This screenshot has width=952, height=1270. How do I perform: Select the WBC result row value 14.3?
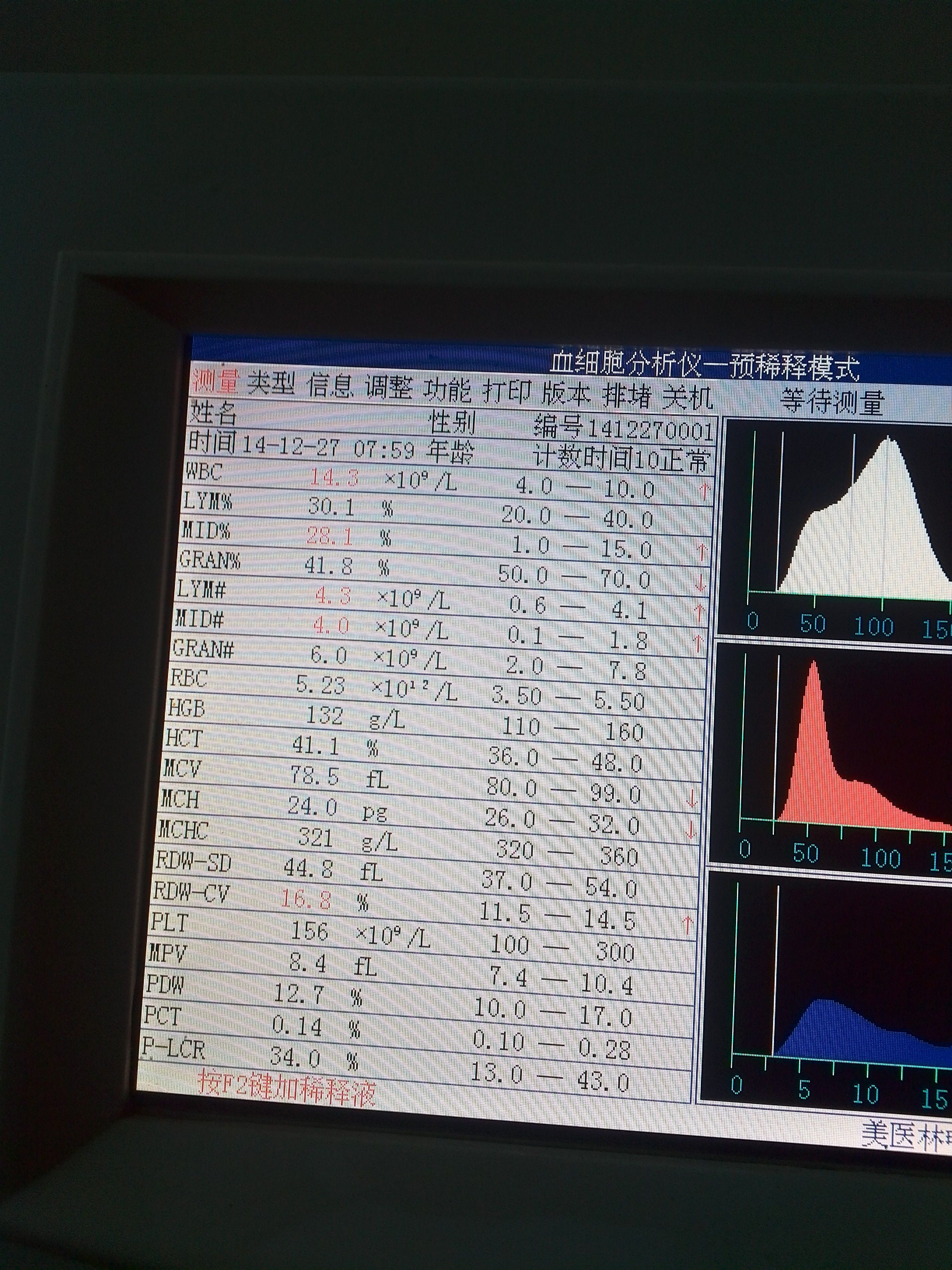pyautogui.click(x=334, y=478)
